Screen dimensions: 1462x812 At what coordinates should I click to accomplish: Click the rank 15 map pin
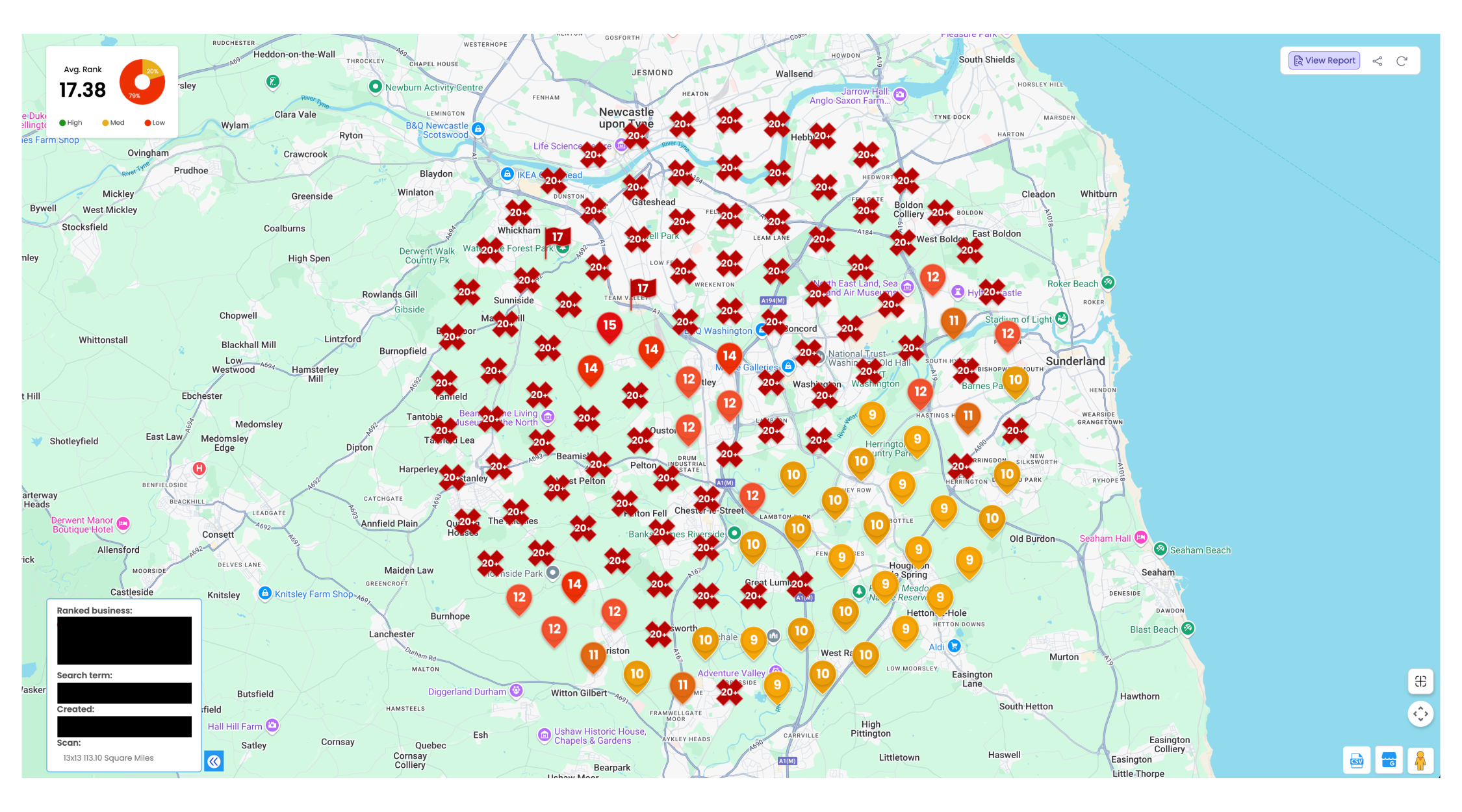[609, 327]
